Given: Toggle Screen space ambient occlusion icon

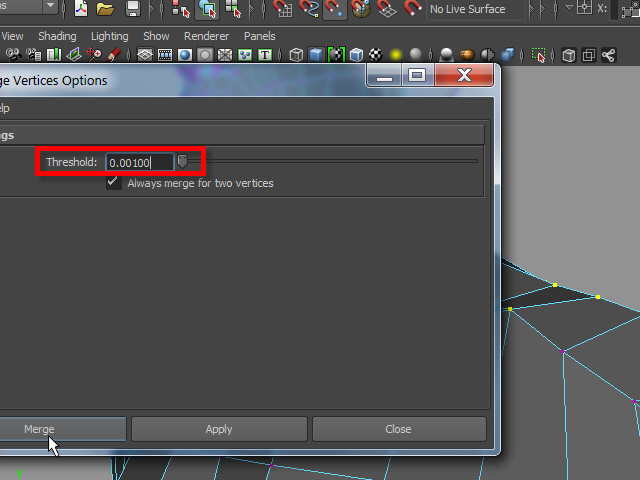Looking at the screenshot, I should [x=447, y=55].
